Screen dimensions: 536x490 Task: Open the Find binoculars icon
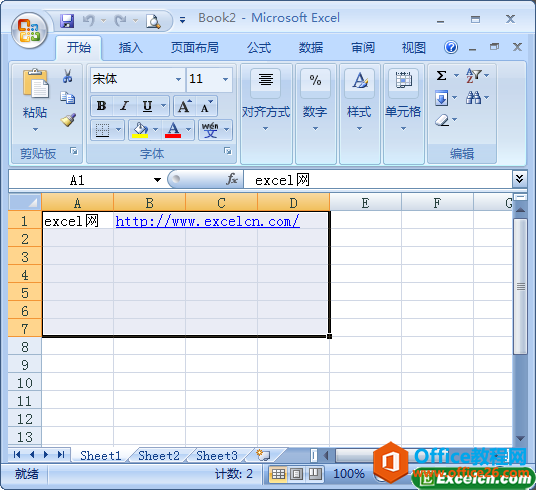coord(473,98)
